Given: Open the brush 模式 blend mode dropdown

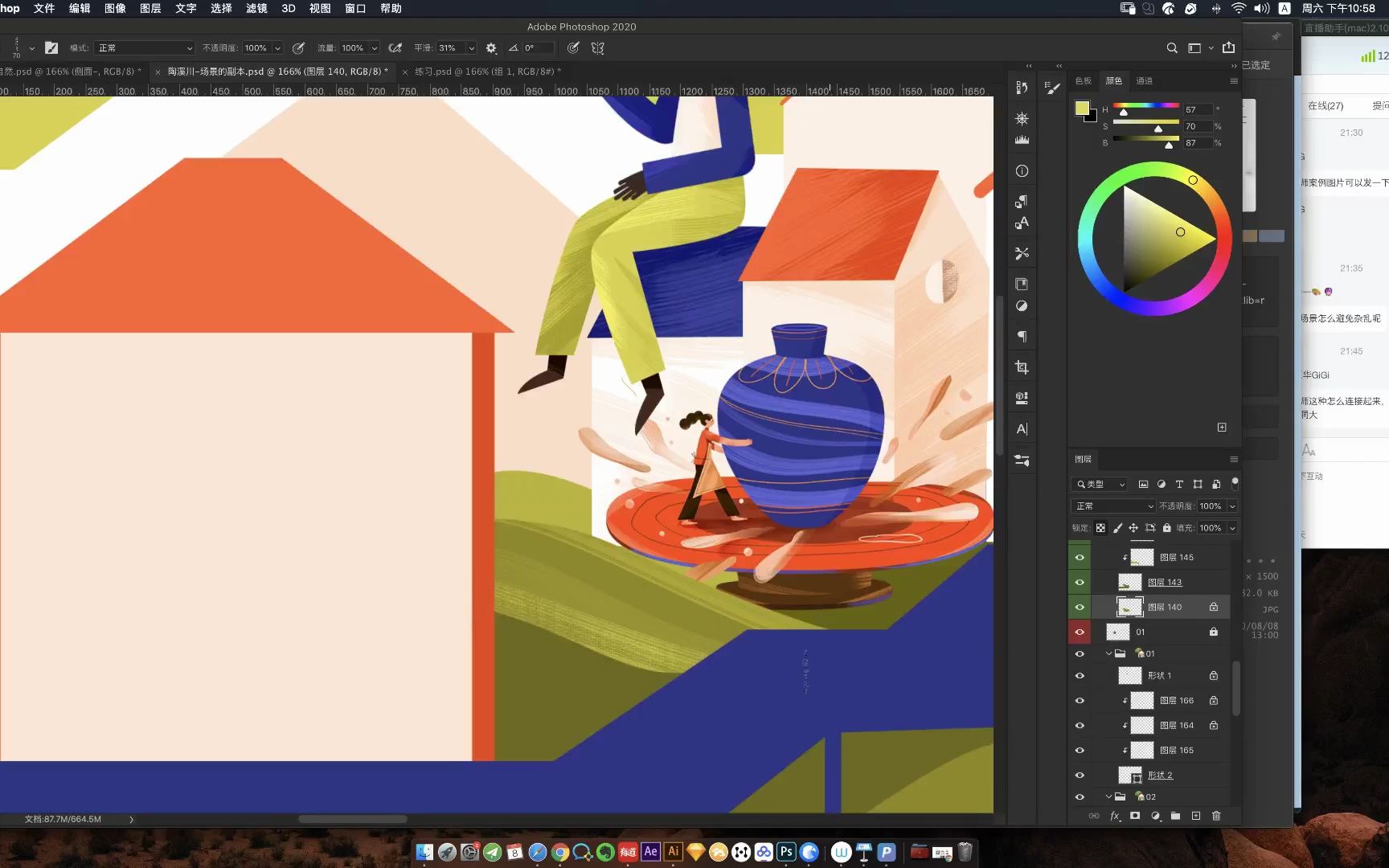Looking at the screenshot, I should (x=144, y=48).
